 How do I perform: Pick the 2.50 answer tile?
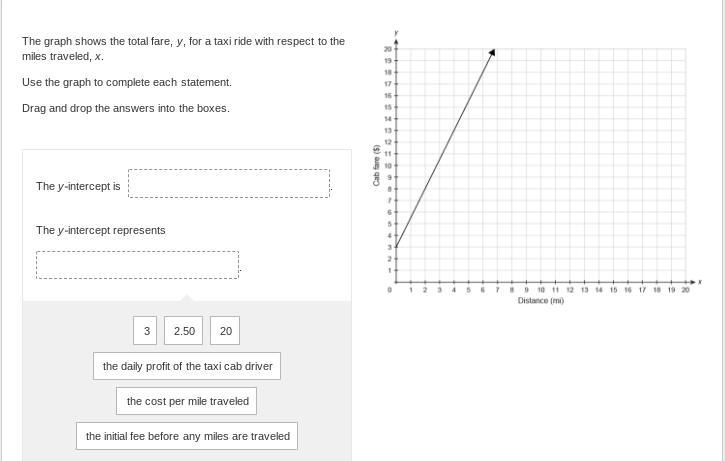(x=184, y=331)
